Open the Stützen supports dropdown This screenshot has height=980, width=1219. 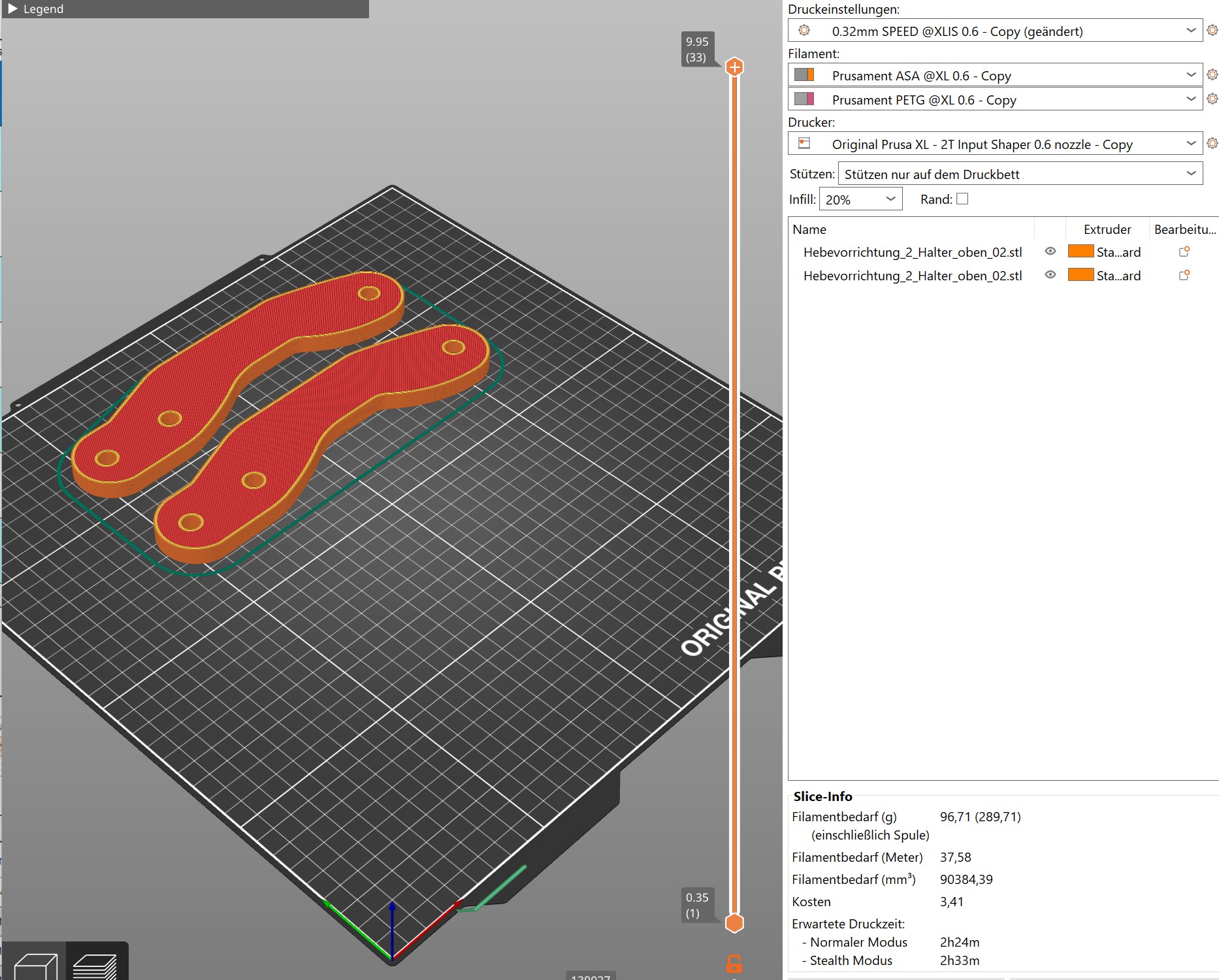(x=1020, y=174)
